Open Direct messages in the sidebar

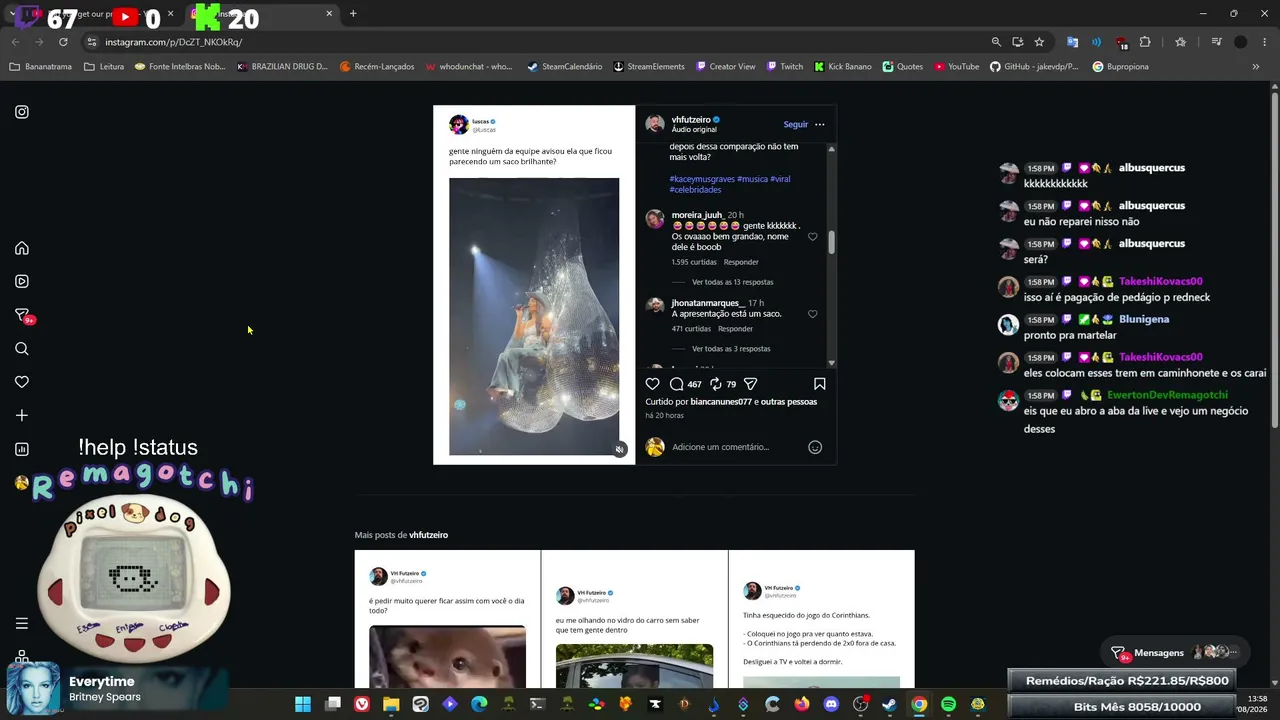pos(22,315)
